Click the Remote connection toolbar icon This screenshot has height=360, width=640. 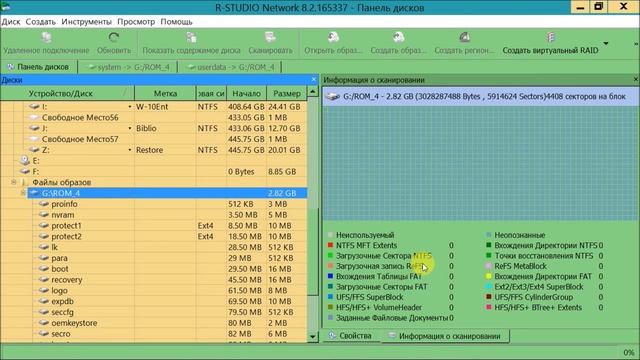click(x=47, y=38)
